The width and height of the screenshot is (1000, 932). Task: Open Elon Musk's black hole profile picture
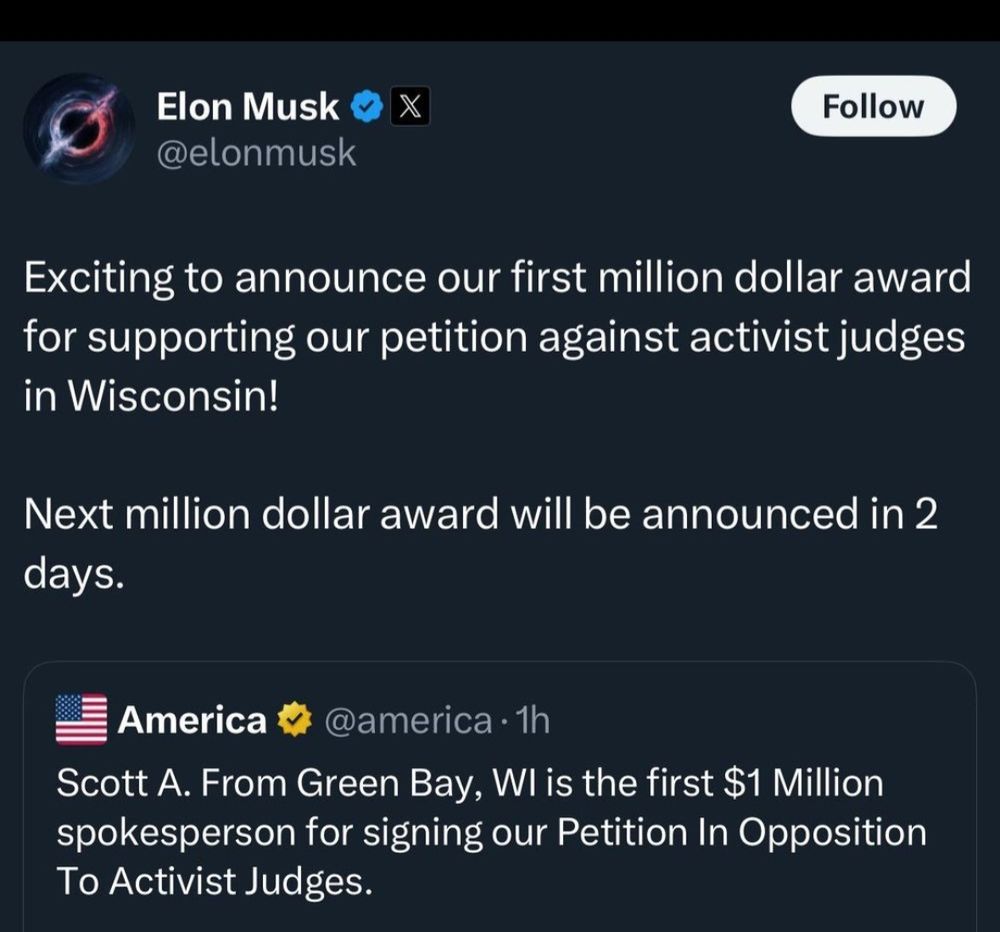pos(78,128)
